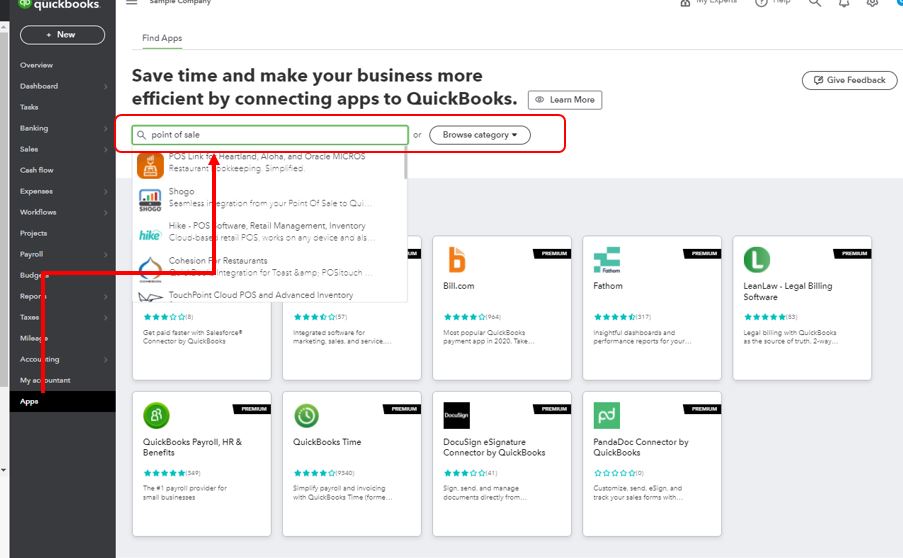Image resolution: width=903 pixels, height=558 pixels.
Task: Go to Cash flow in the sidebar
Action: point(37,170)
